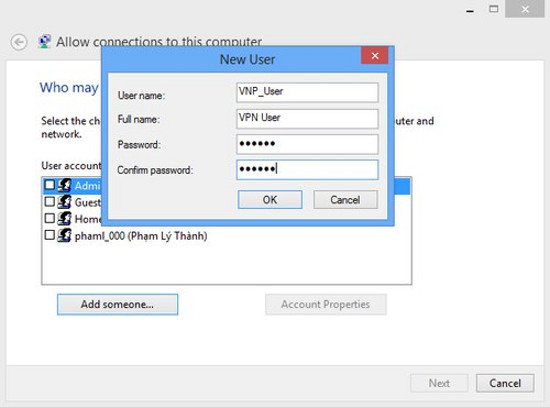Click the back arrow in wizard header
550x408 pixels.
[x=19, y=42]
